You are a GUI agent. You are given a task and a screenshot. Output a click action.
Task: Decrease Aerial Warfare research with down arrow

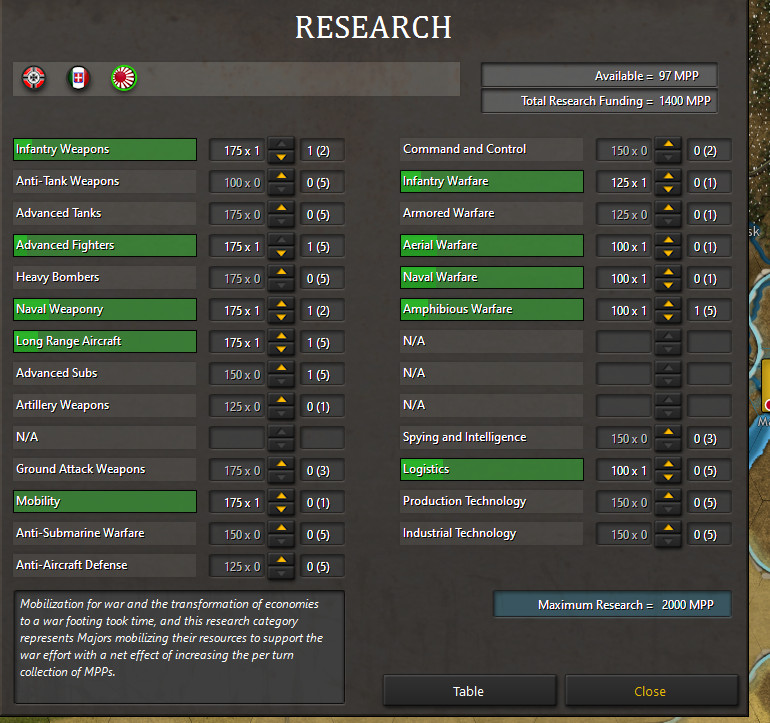668,253
